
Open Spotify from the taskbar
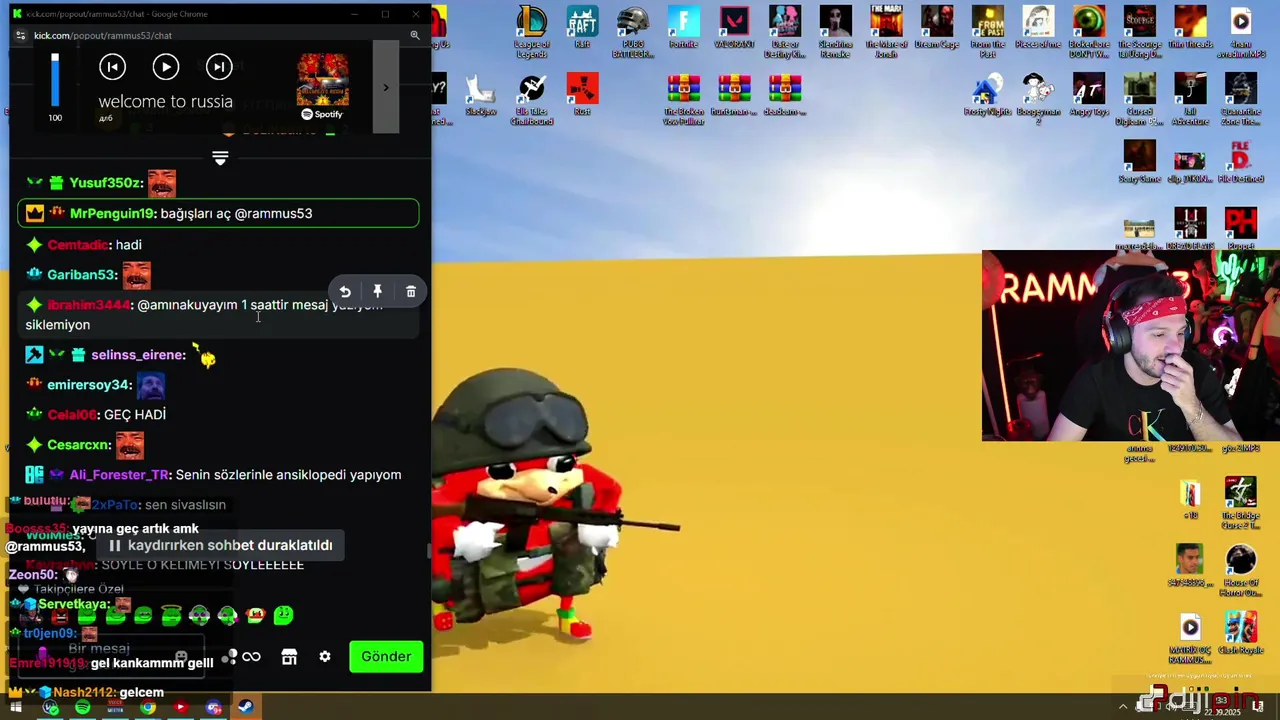tap(83, 708)
